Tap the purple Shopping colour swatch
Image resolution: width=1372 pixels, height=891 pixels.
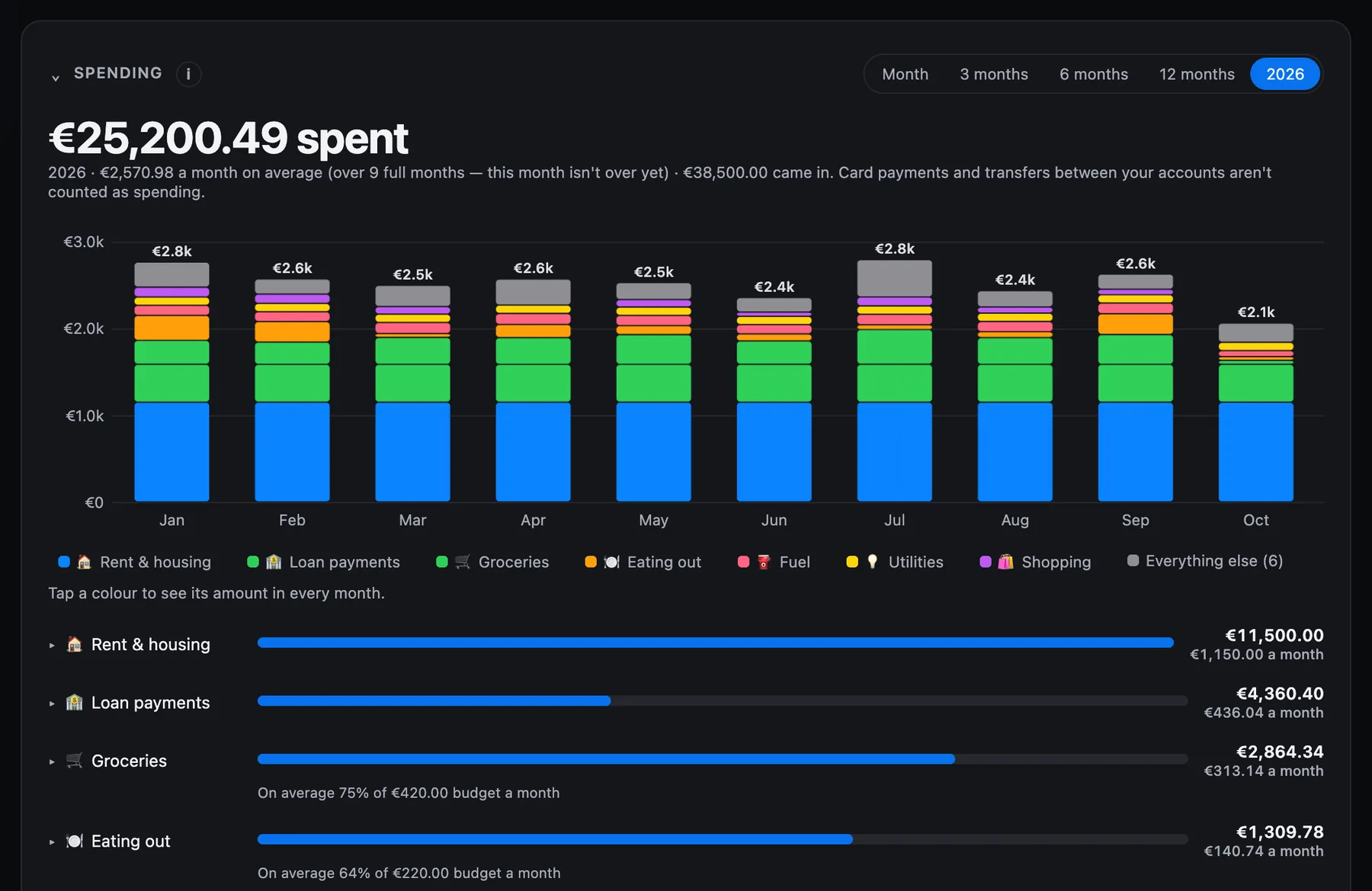tap(986, 562)
